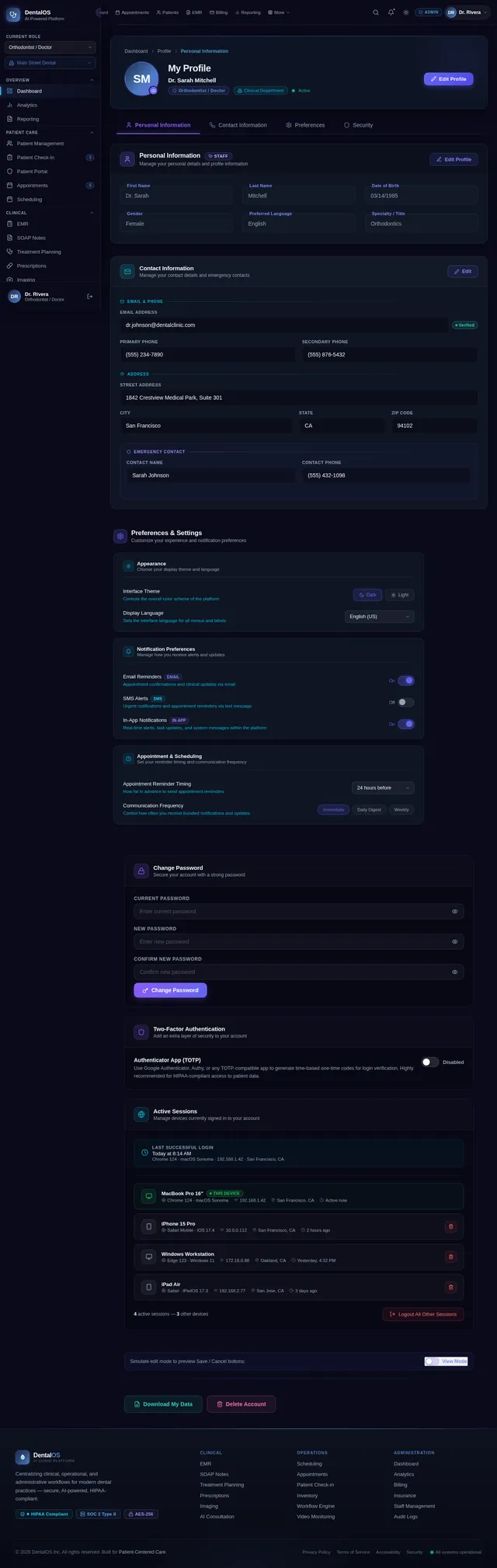Open the Appointment Reminder Timing dropdown
Viewport: 497px width, 1568px height.
coord(383,787)
